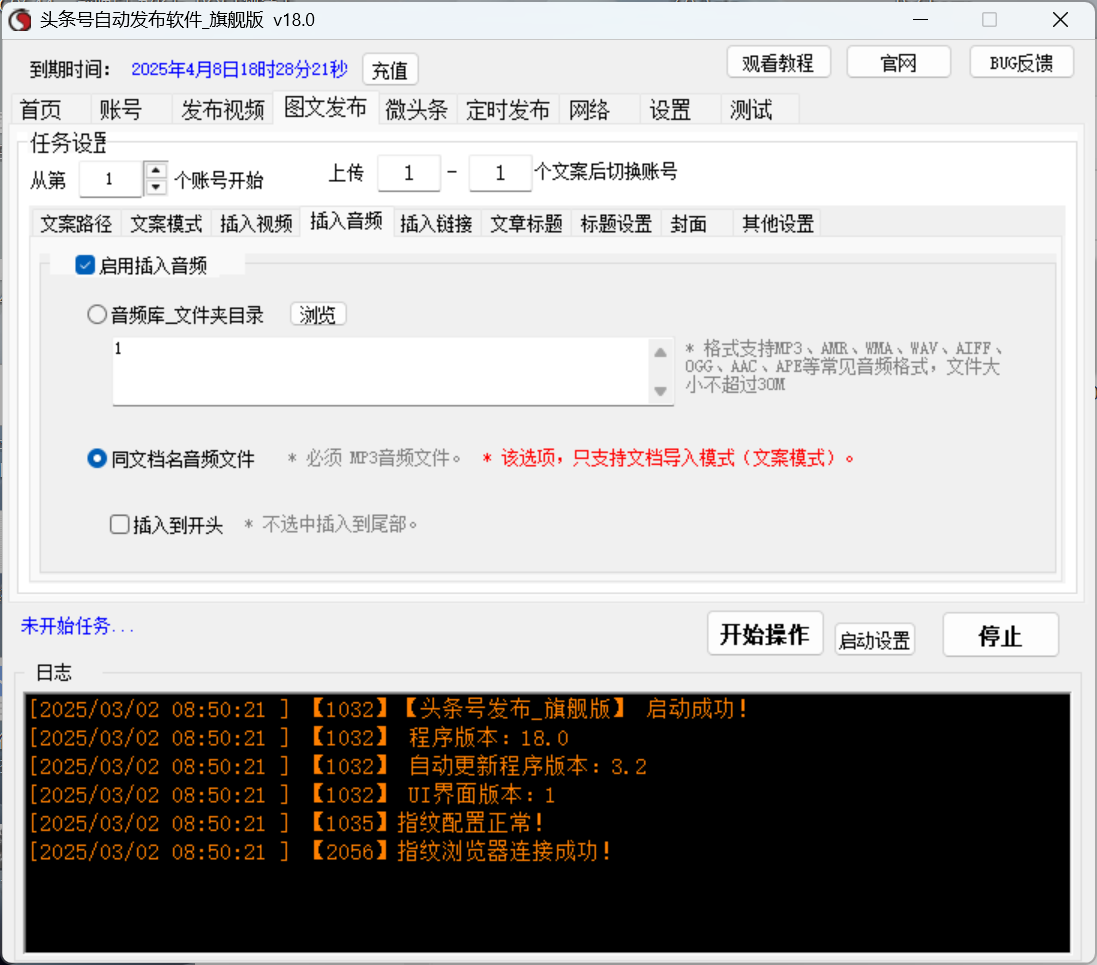Select the 图文发布 tab
The width and height of the screenshot is (1097, 965).
(325, 108)
